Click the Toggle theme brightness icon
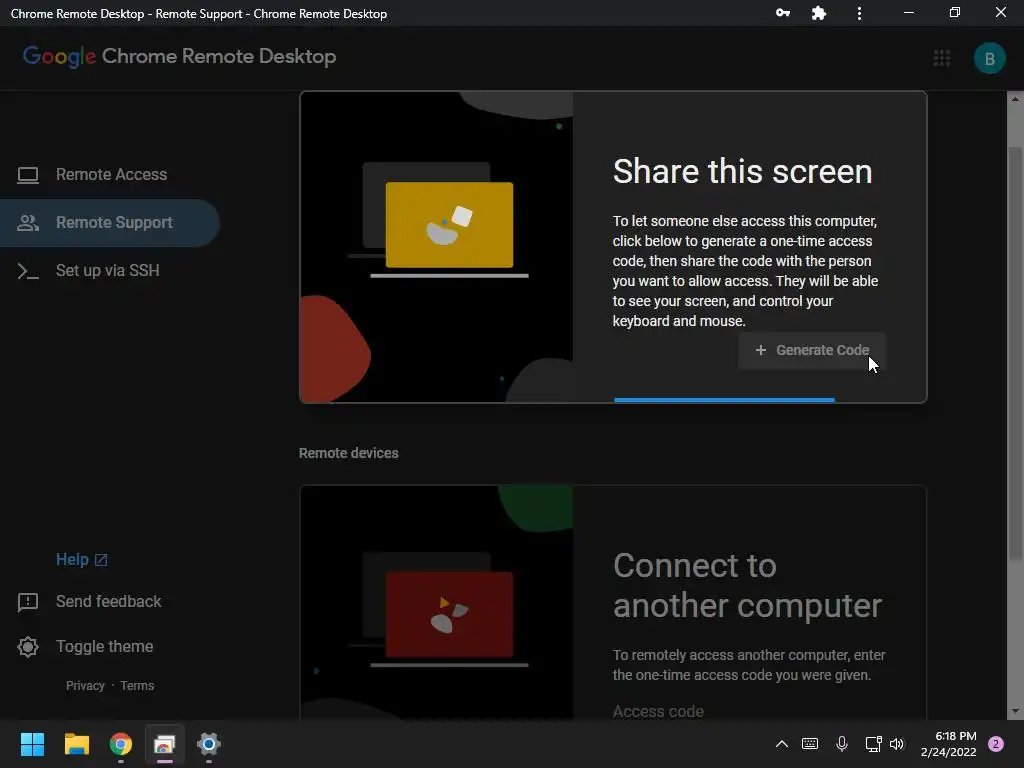1024x768 pixels. click(27, 647)
